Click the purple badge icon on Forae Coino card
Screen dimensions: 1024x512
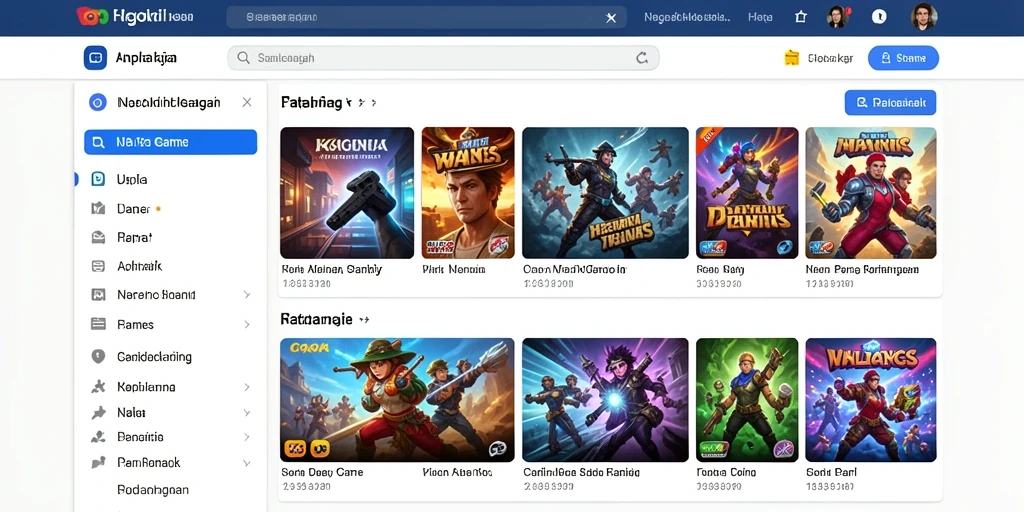click(783, 449)
